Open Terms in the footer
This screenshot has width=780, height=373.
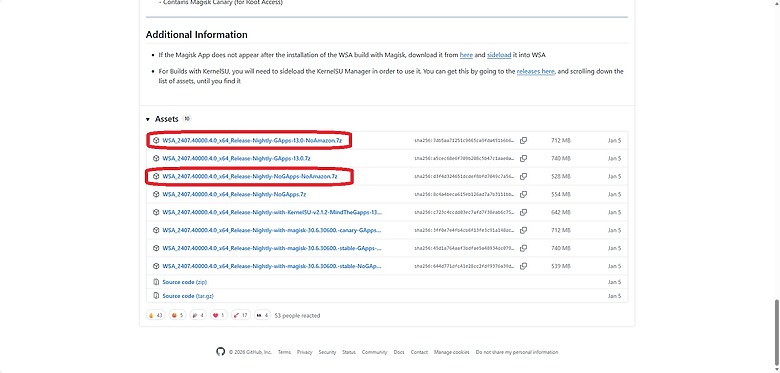tap(284, 352)
